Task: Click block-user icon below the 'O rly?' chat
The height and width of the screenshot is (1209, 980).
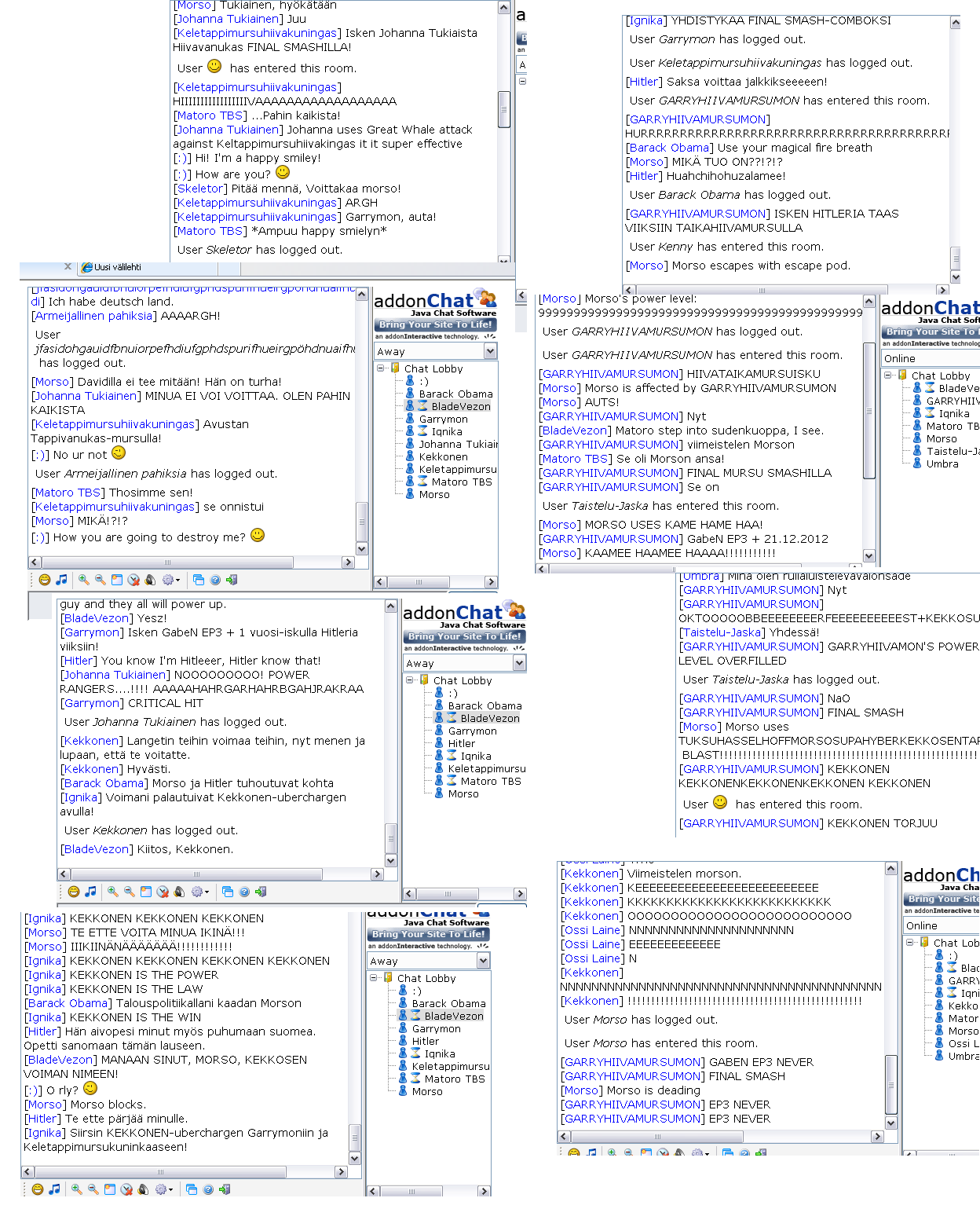Action: coord(126,1189)
